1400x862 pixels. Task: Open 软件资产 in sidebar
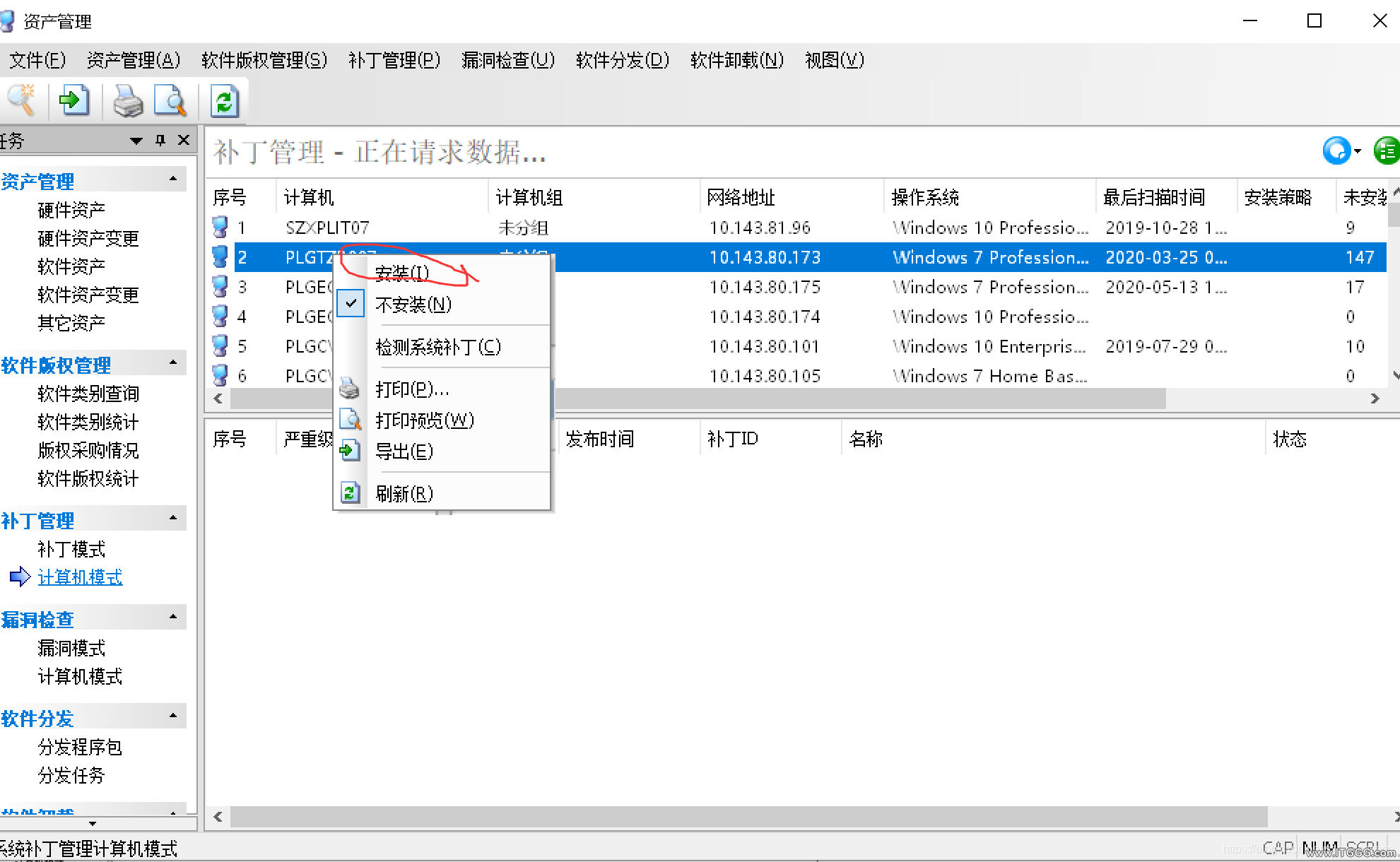pyautogui.click(x=71, y=266)
